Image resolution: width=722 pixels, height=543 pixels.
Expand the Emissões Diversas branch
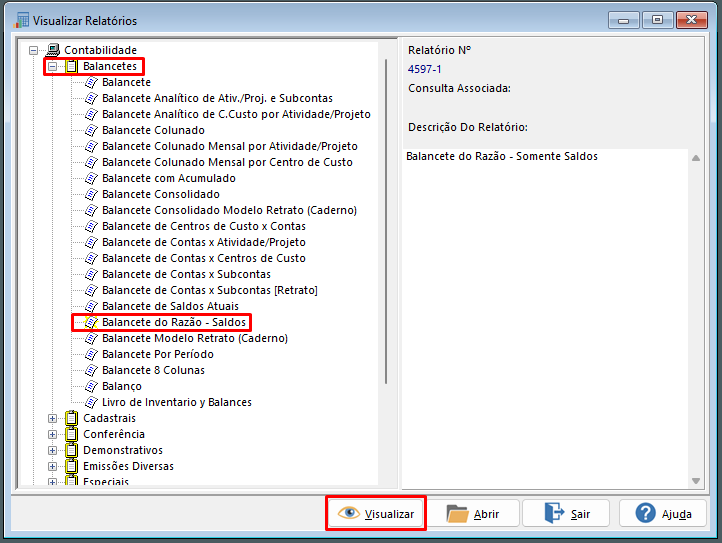point(52,467)
